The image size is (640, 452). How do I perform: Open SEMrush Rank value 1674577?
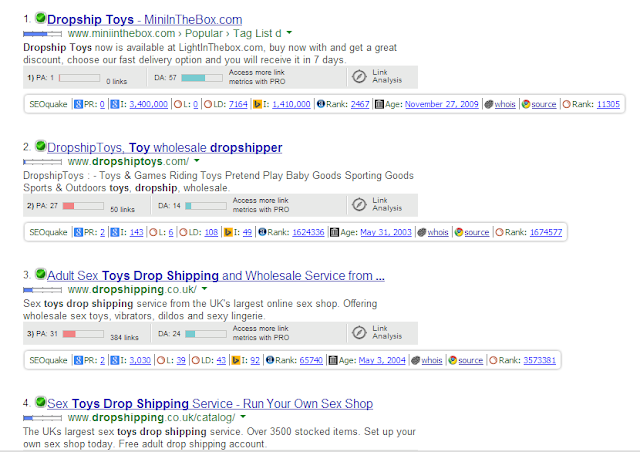pyautogui.click(x=546, y=232)
